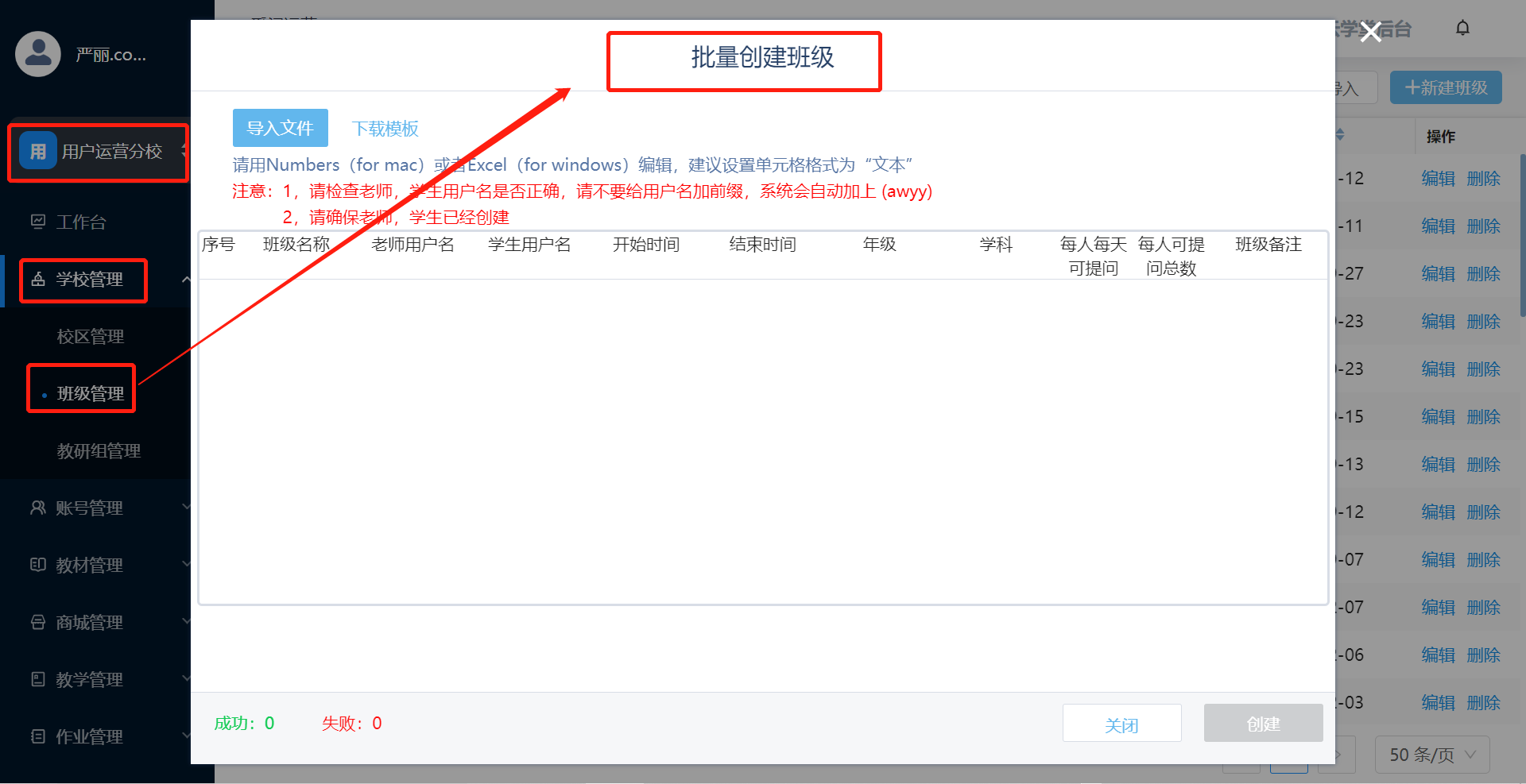Viewport: 1526px width, 784px height.
Task: Click the 操作 column header
Action: tap(1441, 137)
